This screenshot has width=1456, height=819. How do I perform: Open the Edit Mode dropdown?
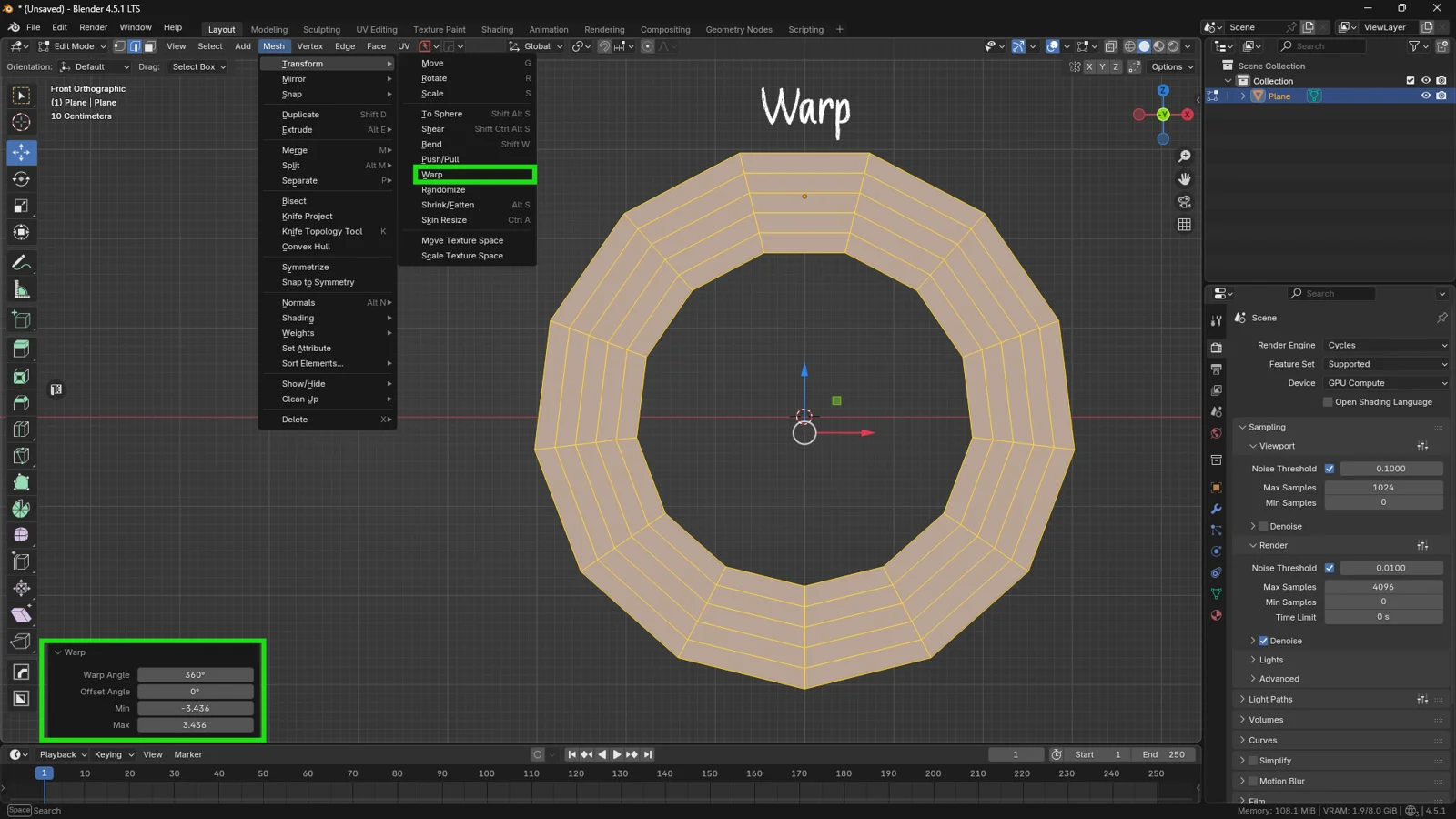72,46
